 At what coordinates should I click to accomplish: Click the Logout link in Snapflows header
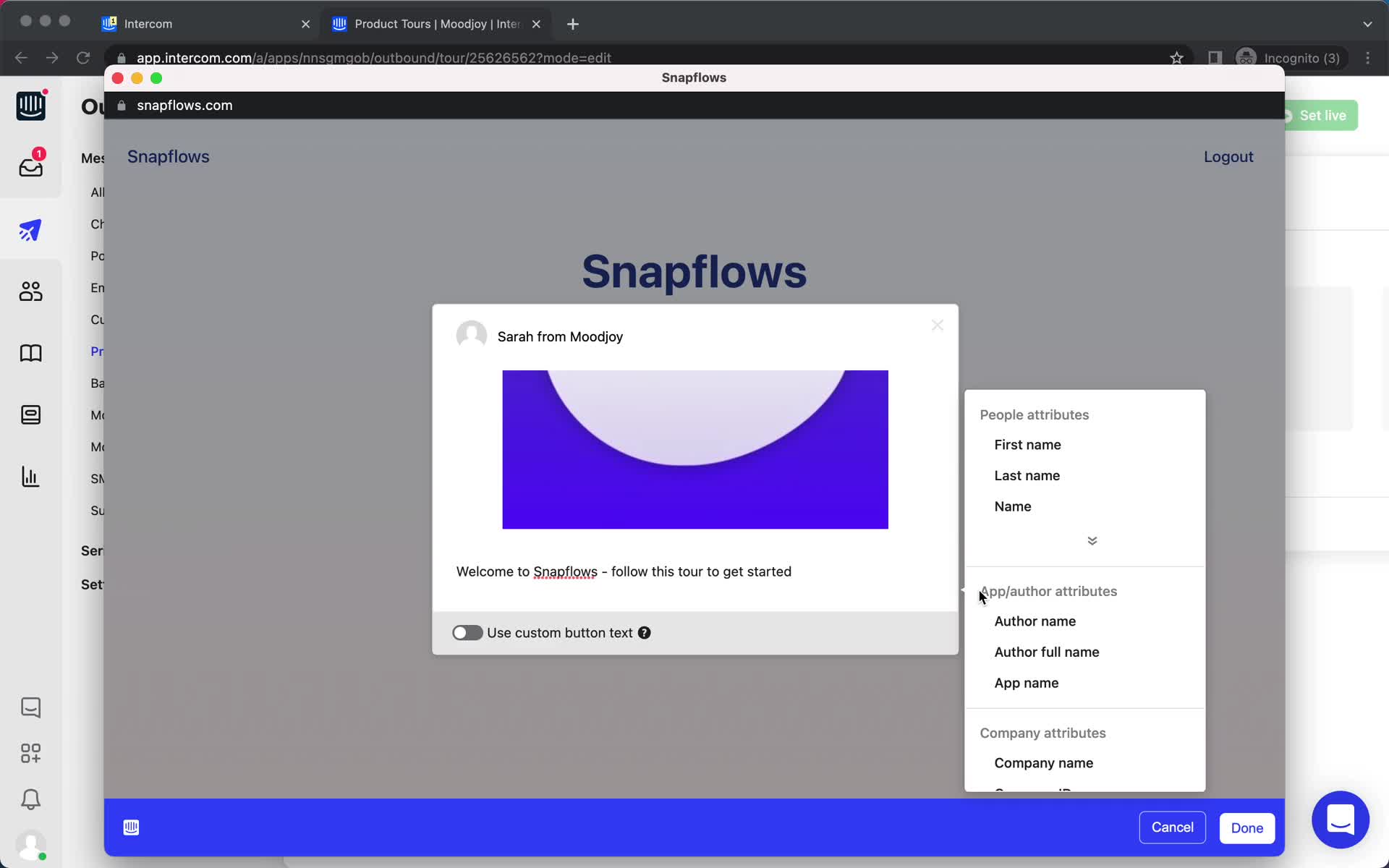(1228, 157)
